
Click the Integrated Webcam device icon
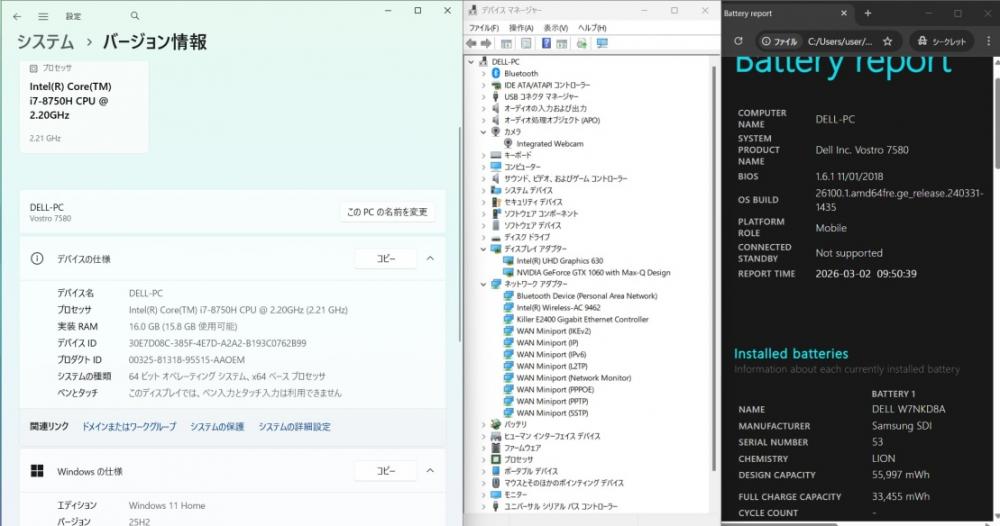coord(508,143)
